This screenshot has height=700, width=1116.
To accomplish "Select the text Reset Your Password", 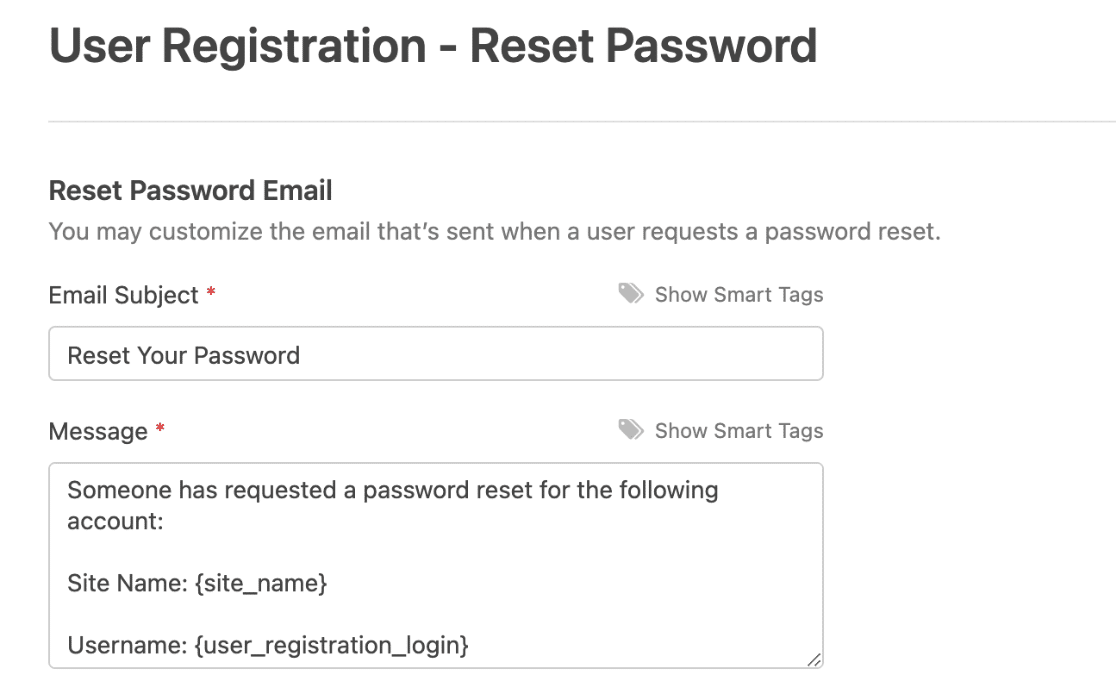I will (183, 355).
